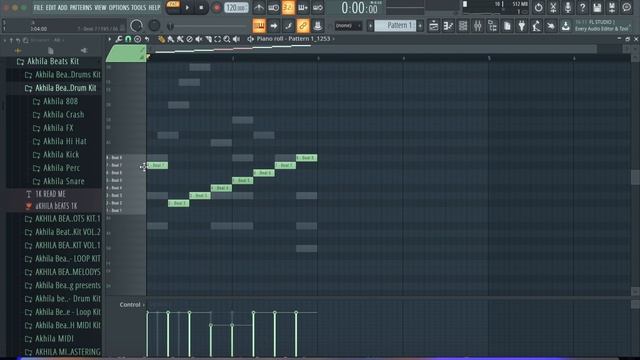Save project with the floppy disk icon

click(597, 7)
